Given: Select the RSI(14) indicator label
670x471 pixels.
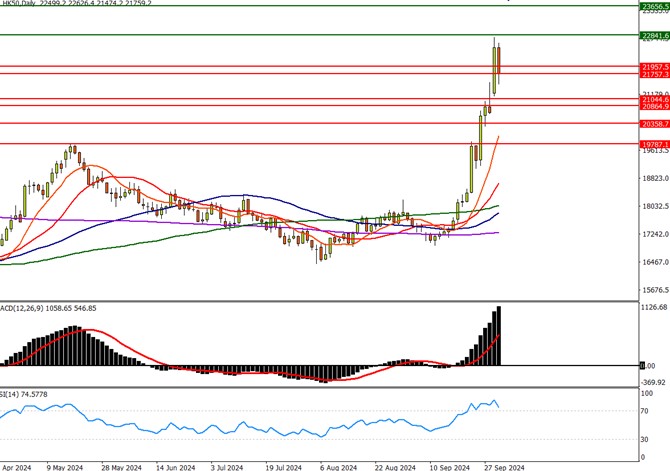Looking at the screenshot, I should pos(18,393).
